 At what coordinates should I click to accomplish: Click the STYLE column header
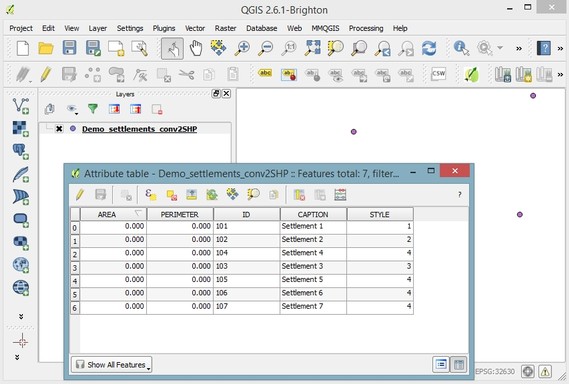(380, 214)
